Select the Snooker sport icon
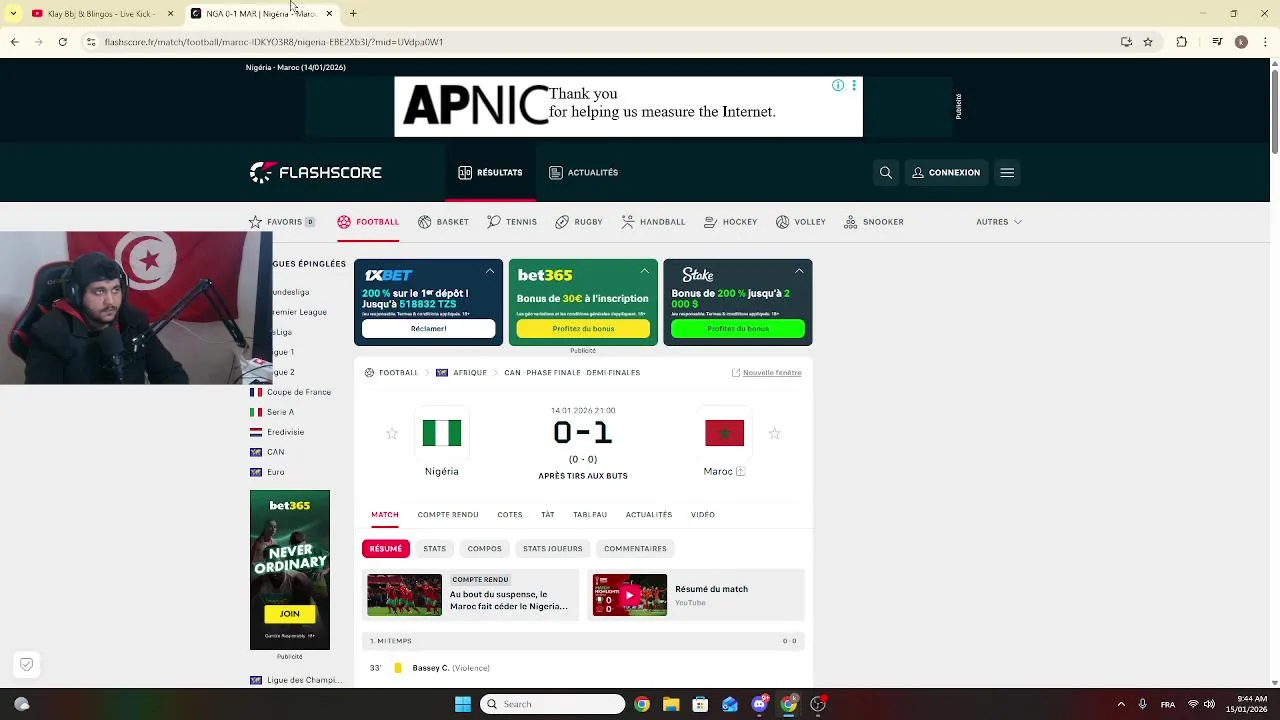This screenshot has width=1280, height=720. coord(851,222)
